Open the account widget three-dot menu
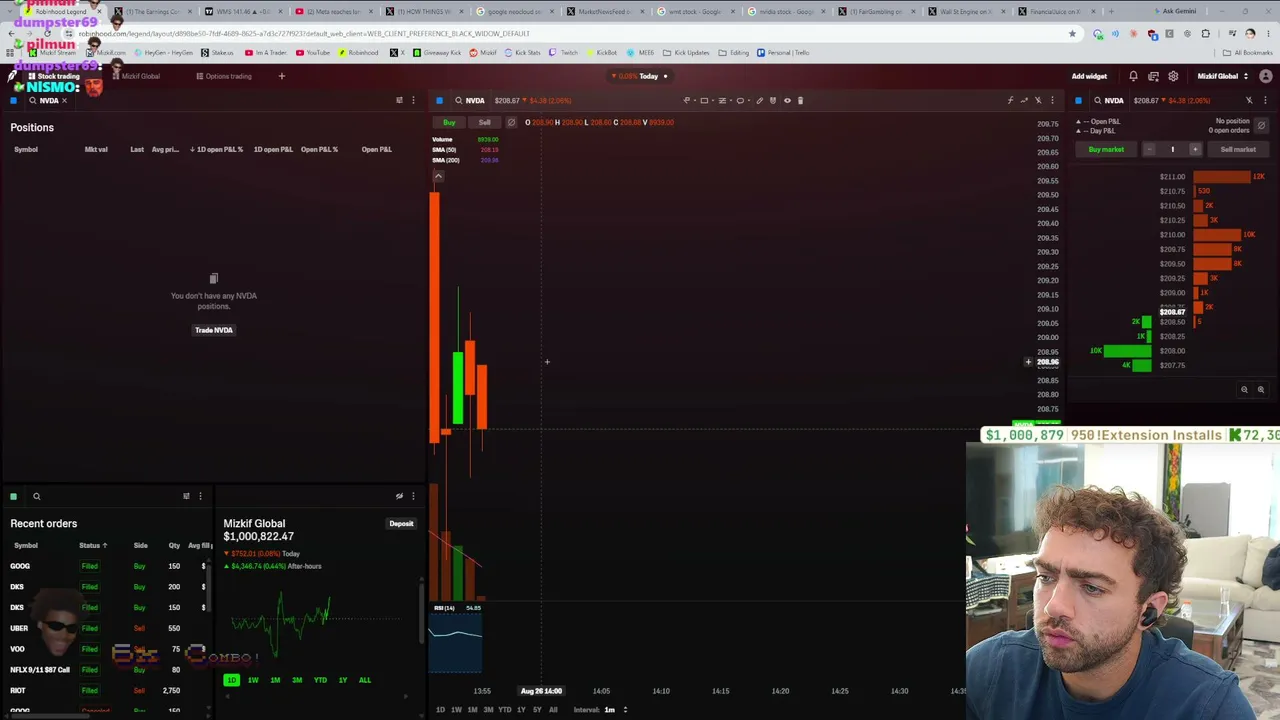The image size is (1280, 720). (x=413, y=496)
